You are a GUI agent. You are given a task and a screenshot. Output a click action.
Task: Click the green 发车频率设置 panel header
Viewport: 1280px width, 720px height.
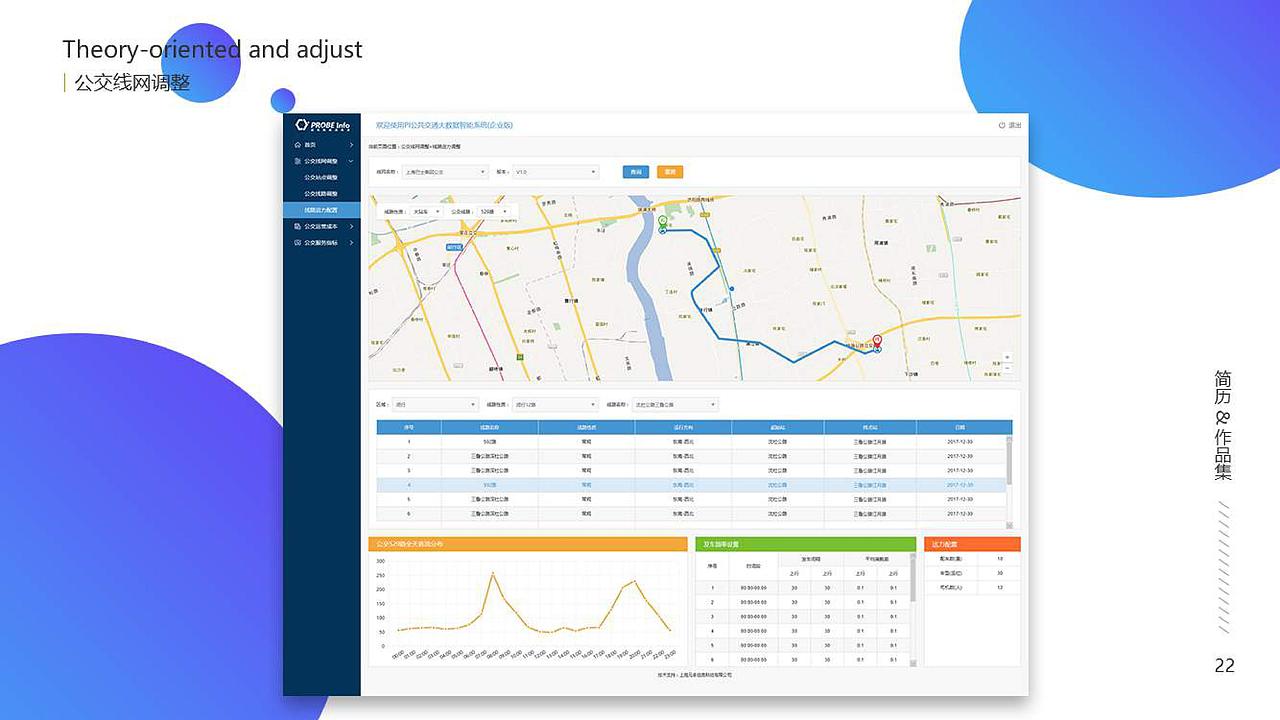point(805,544)
